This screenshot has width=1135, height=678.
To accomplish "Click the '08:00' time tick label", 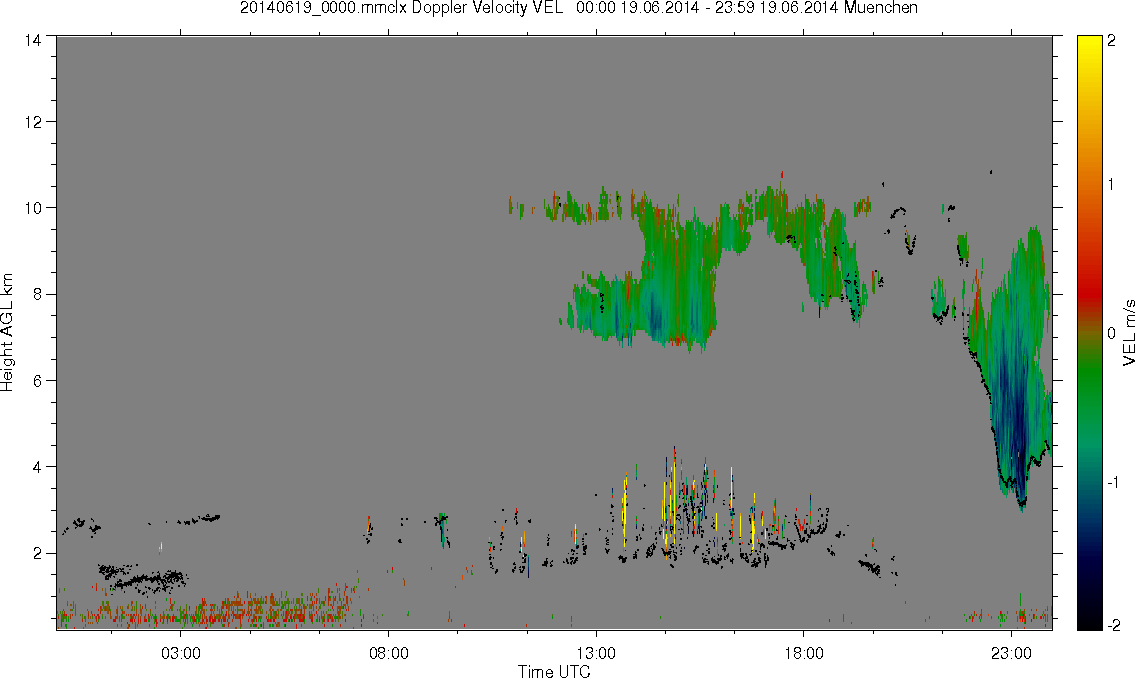I will point(389,653).
